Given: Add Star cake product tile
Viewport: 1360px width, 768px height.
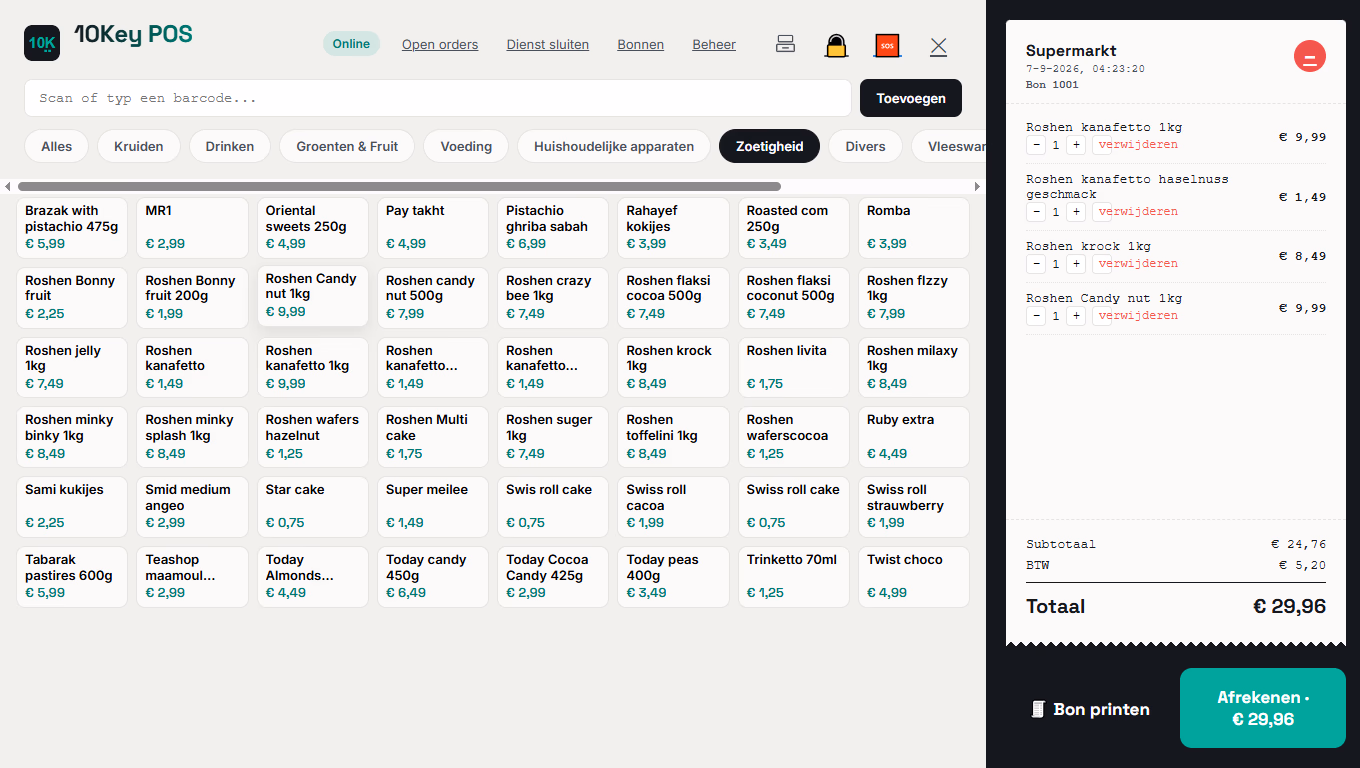Looking at the screenshot, I should click(x=312, y=507).
